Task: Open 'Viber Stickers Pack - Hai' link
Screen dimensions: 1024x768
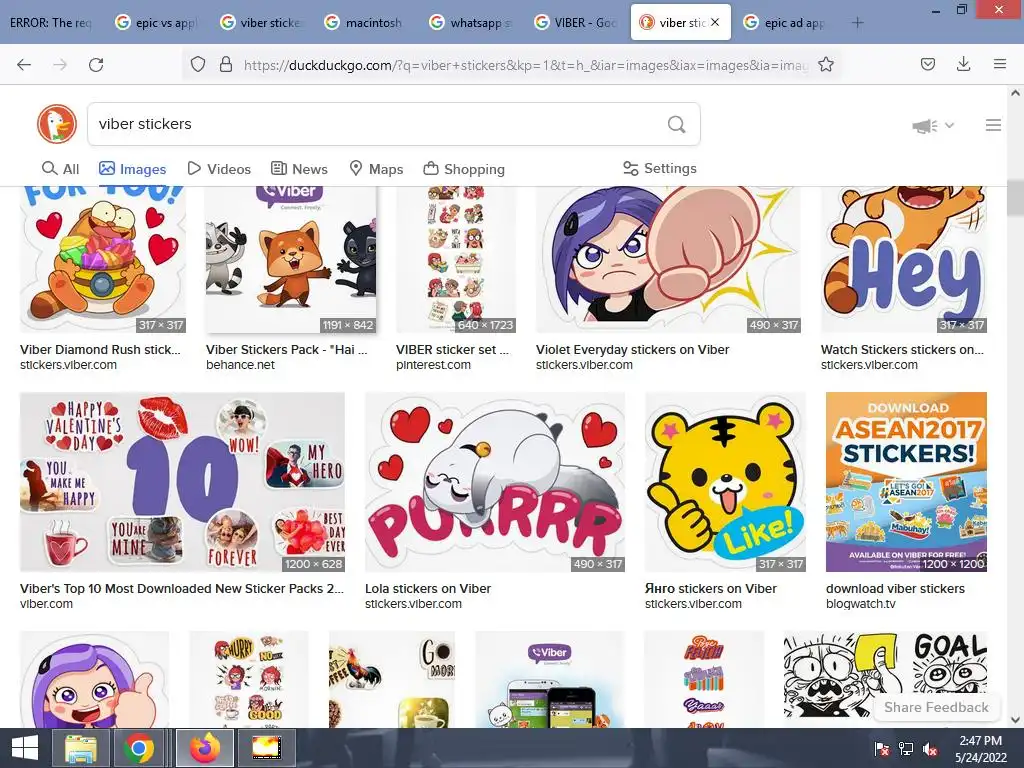Action: [x=287, y=349]
